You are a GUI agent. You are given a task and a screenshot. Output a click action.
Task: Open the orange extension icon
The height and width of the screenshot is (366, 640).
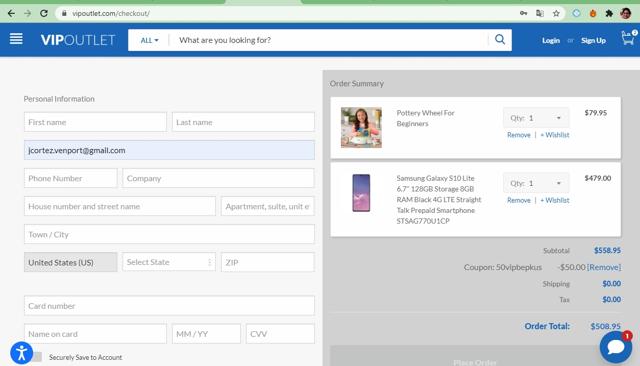pyautogui.click(x=593, y=13)
